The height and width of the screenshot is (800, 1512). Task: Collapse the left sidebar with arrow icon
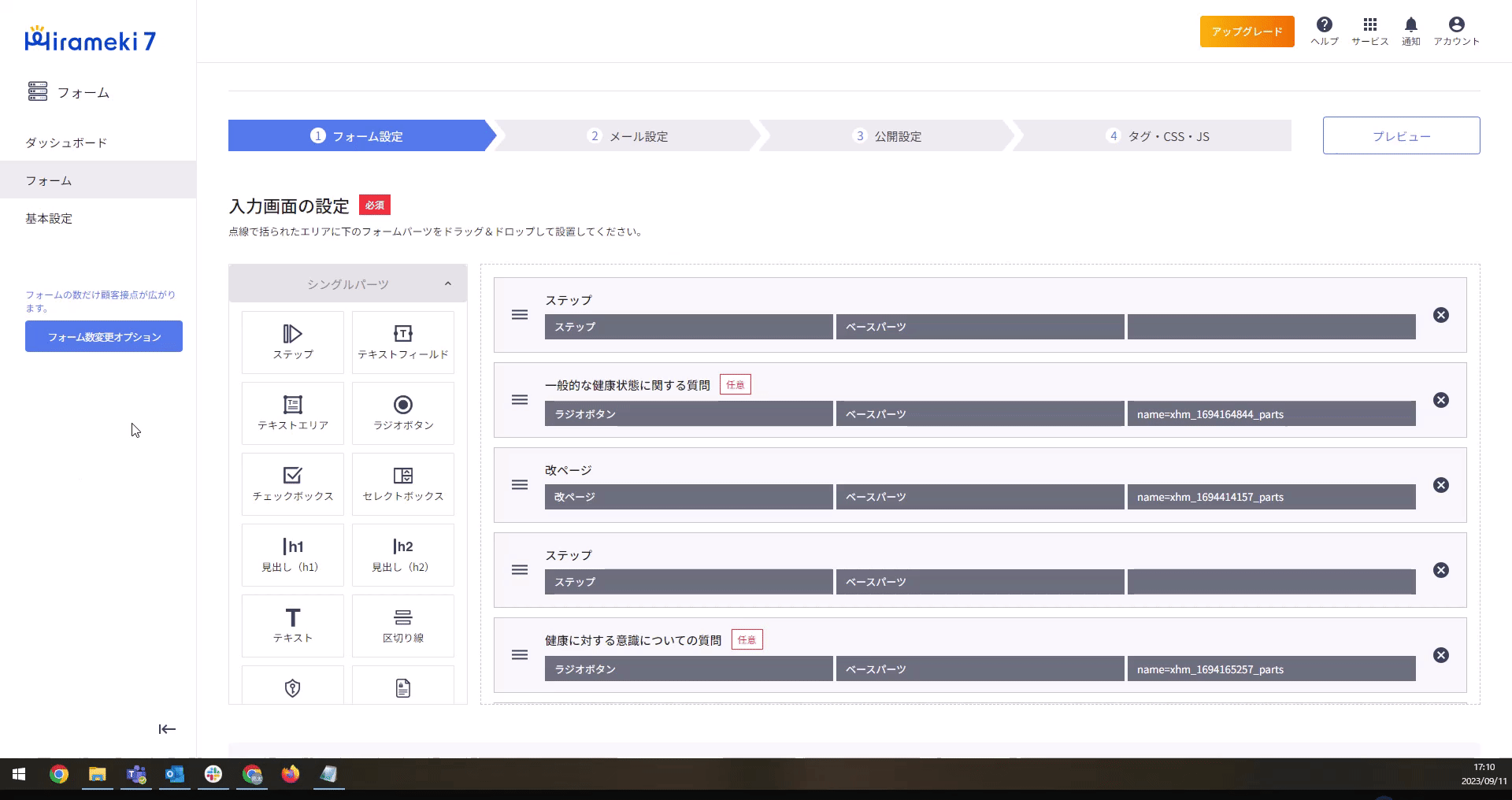point(167,729)
